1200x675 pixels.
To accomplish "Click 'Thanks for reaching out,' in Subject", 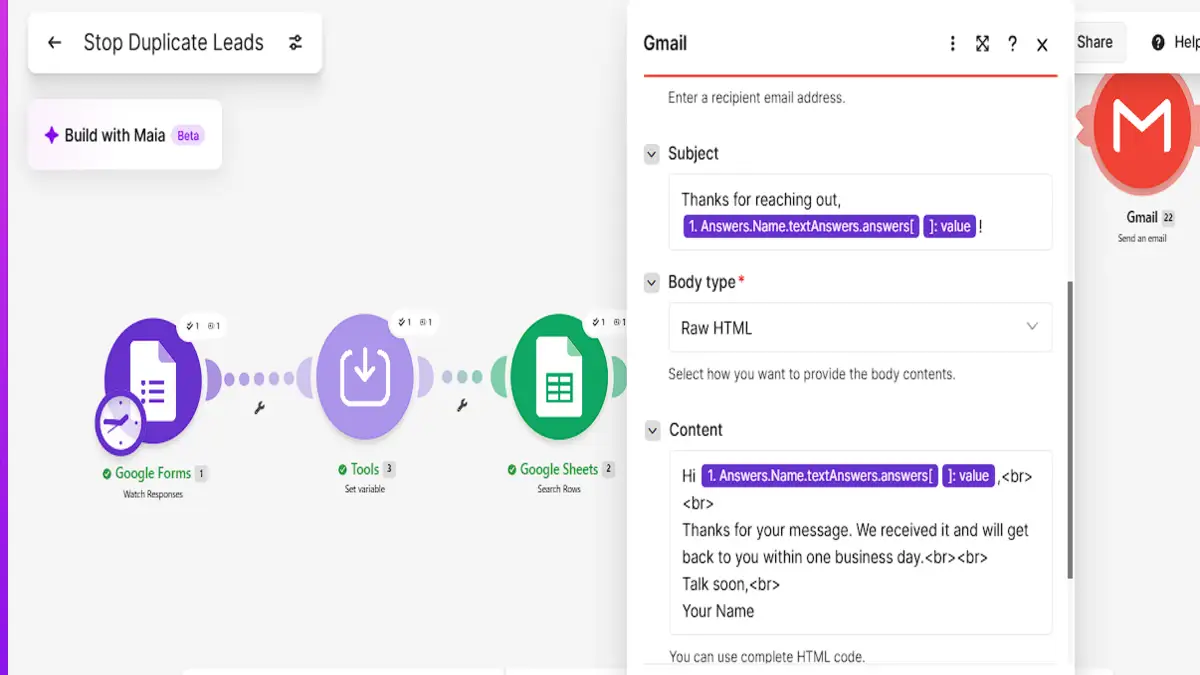I will tap(761, 200).
